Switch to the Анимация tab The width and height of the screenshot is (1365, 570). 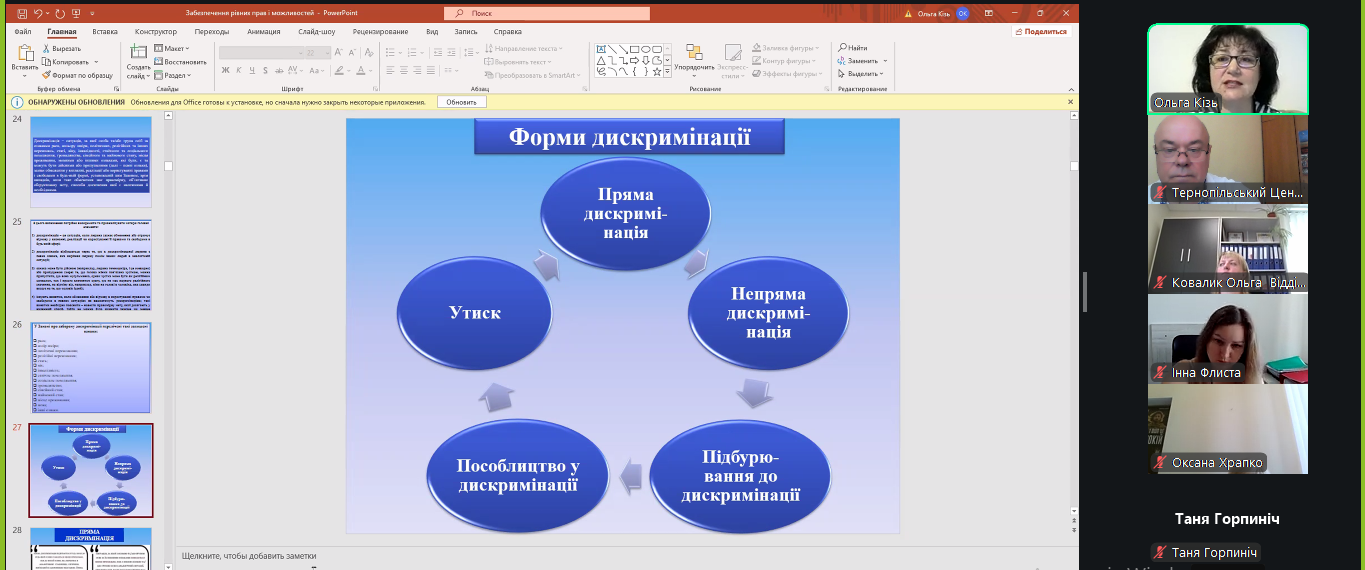tap(264, 32)
